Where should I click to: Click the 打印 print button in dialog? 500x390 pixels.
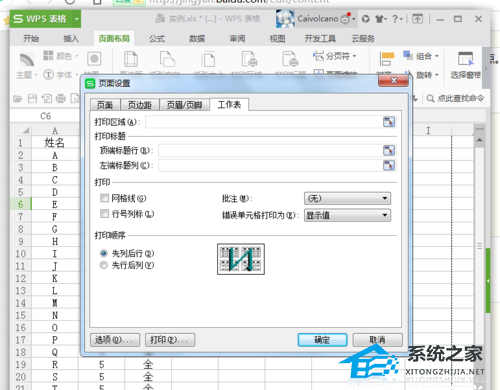[x=170, y=340]
